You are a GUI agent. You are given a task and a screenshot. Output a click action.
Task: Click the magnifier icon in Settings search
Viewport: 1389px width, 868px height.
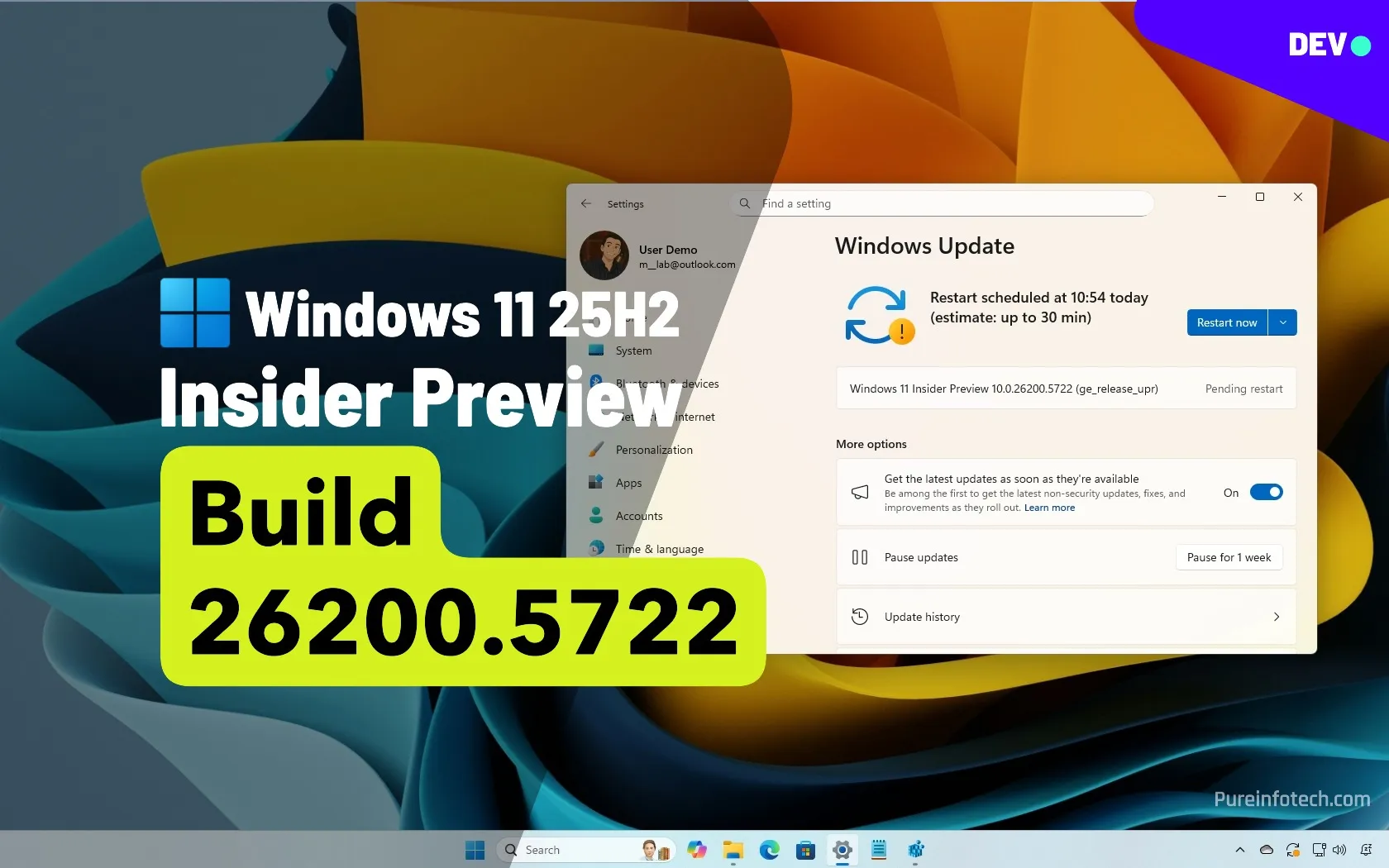point(745,203)
